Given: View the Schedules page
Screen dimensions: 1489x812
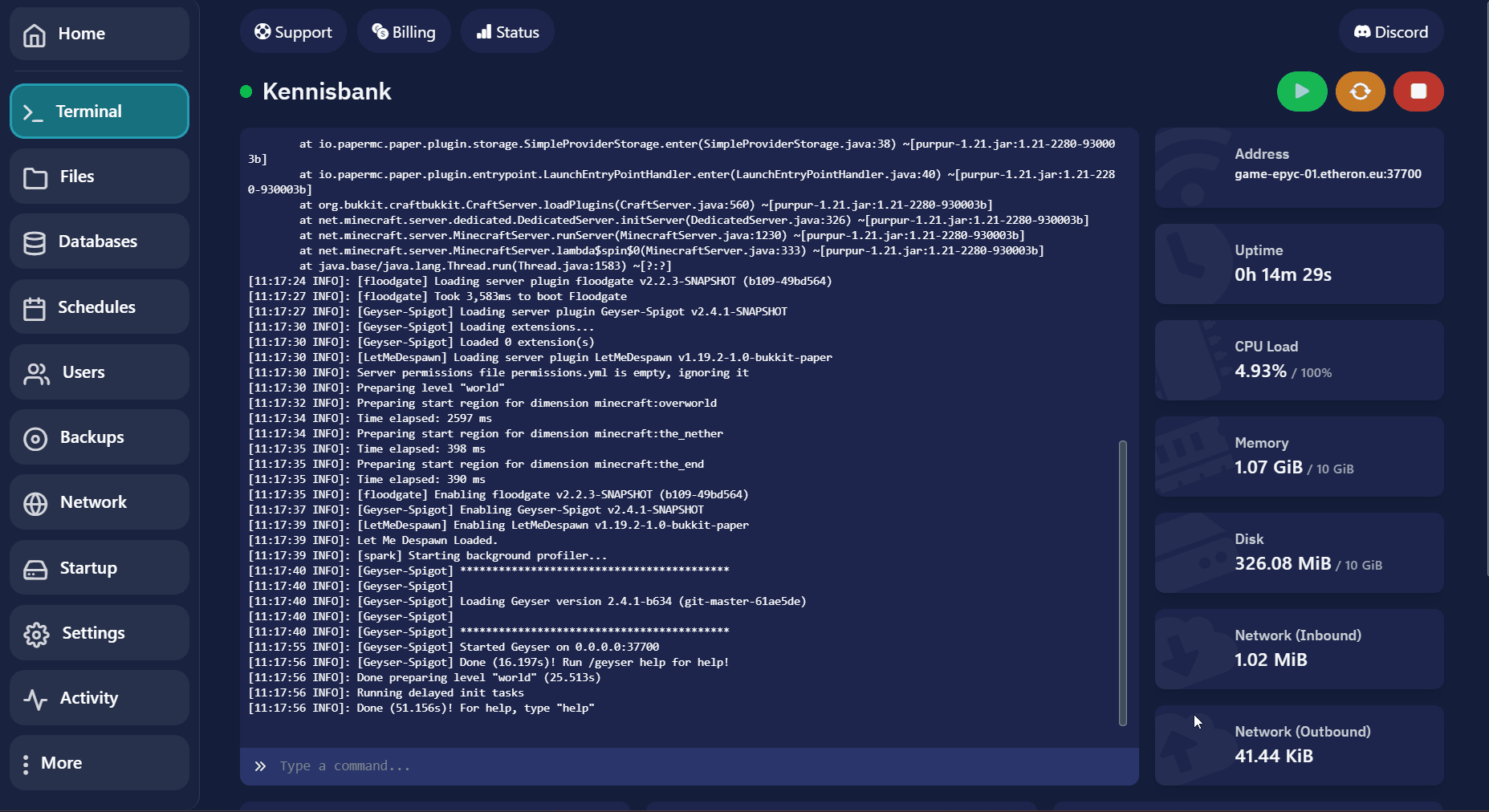Looking at the screenshot, I should [100, 307].
